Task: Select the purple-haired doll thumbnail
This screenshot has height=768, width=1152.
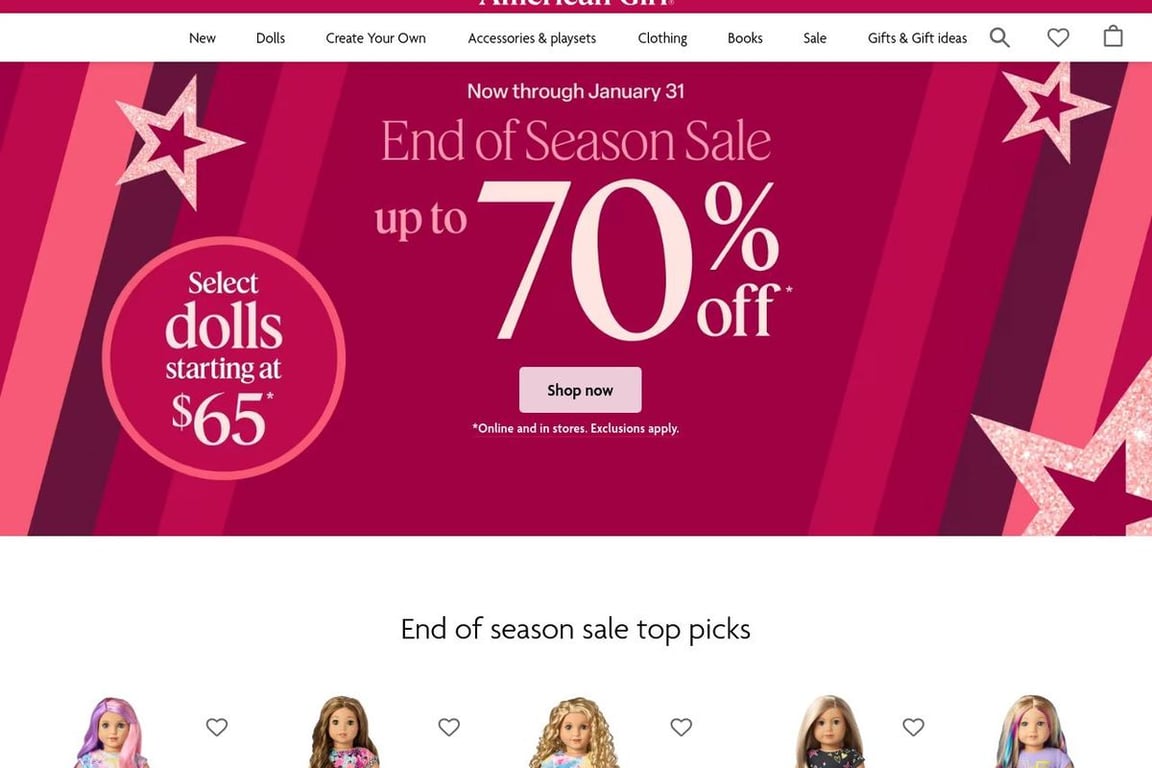Action: coord(111,732)
